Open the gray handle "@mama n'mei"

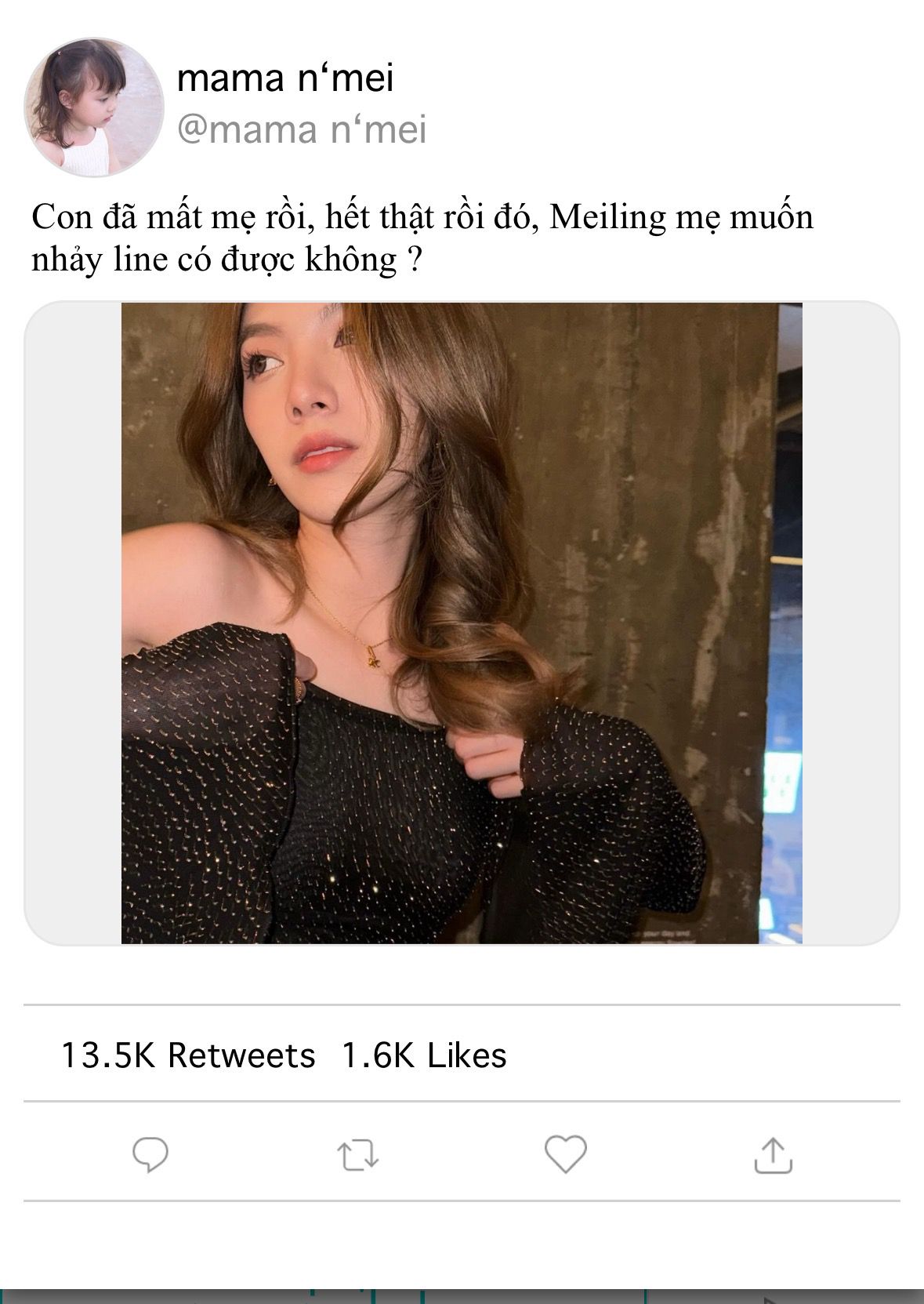(x=302, y=129)
